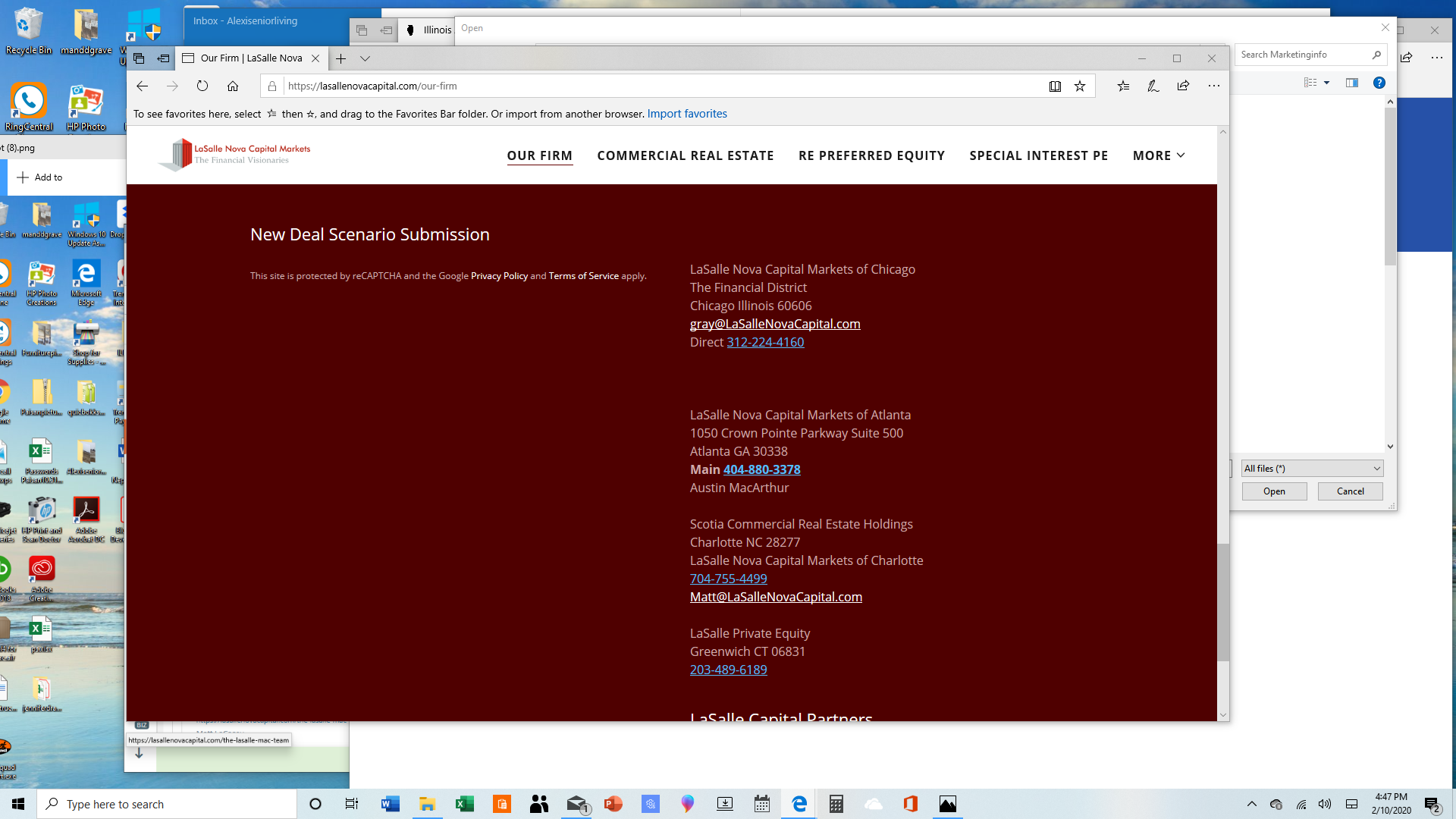Share this page icon in Edge toolbar
This screenshot has width=1456, height=819.
click(1183, 86)
